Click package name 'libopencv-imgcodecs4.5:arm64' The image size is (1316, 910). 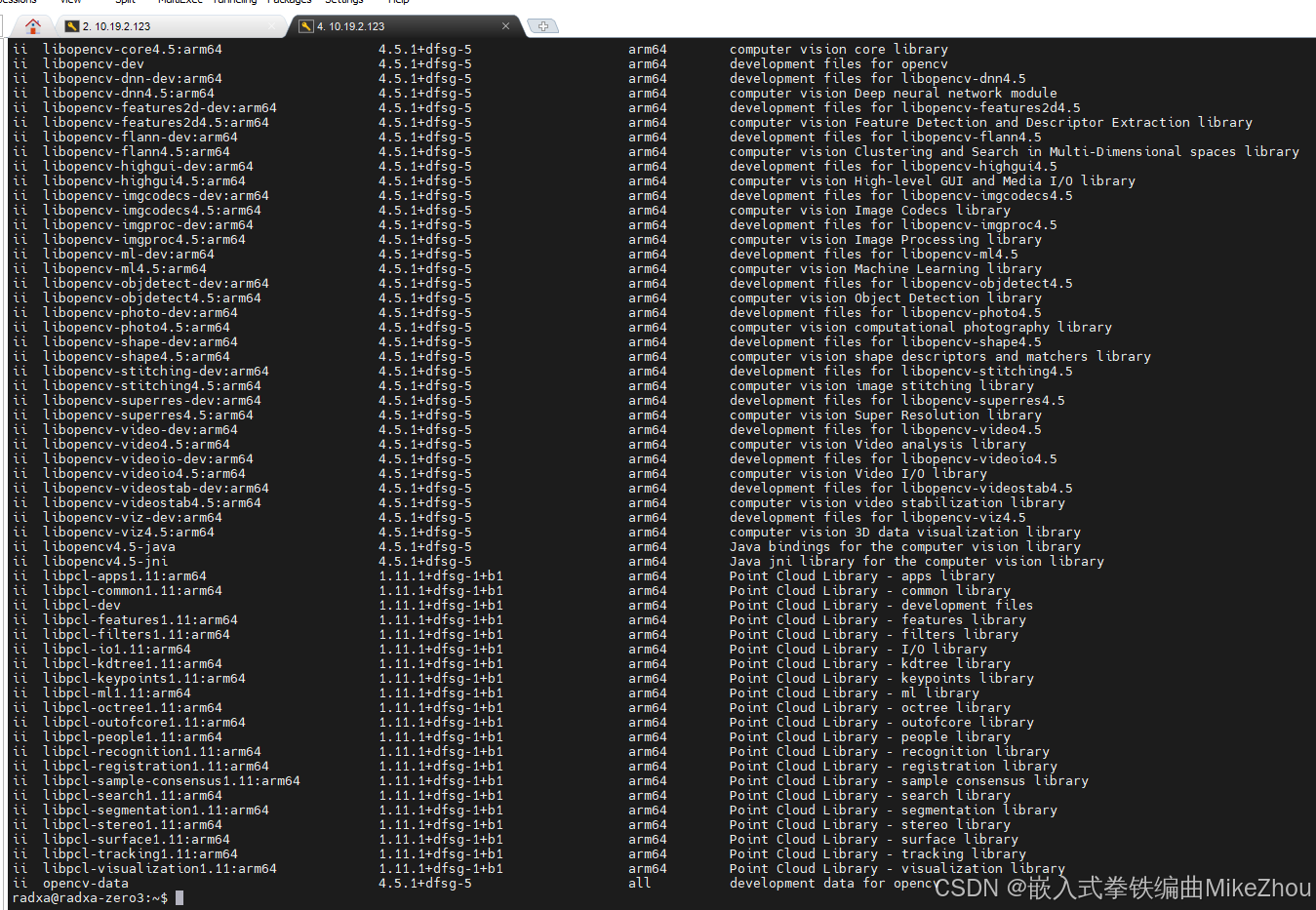[x=152, y=210]
